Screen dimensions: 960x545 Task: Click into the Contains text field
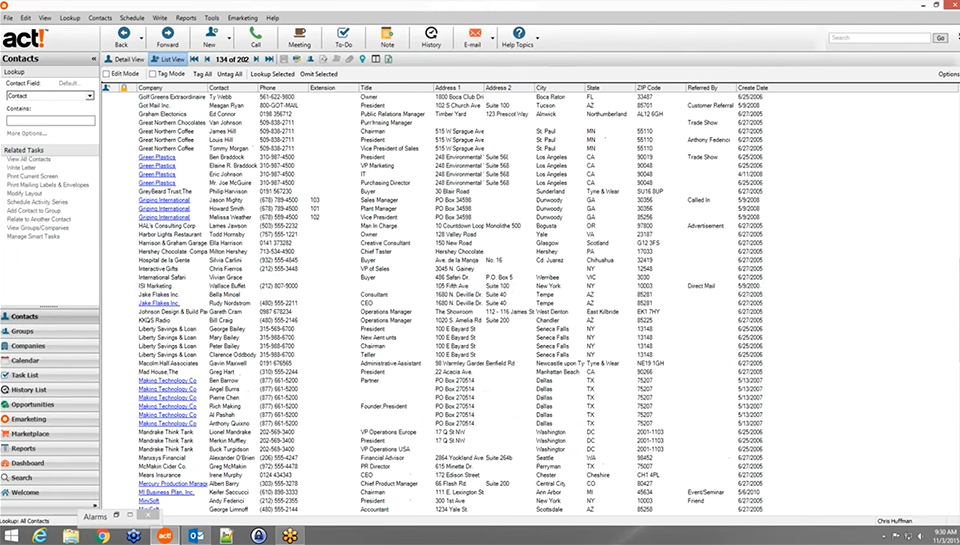[x=51, y=121]
